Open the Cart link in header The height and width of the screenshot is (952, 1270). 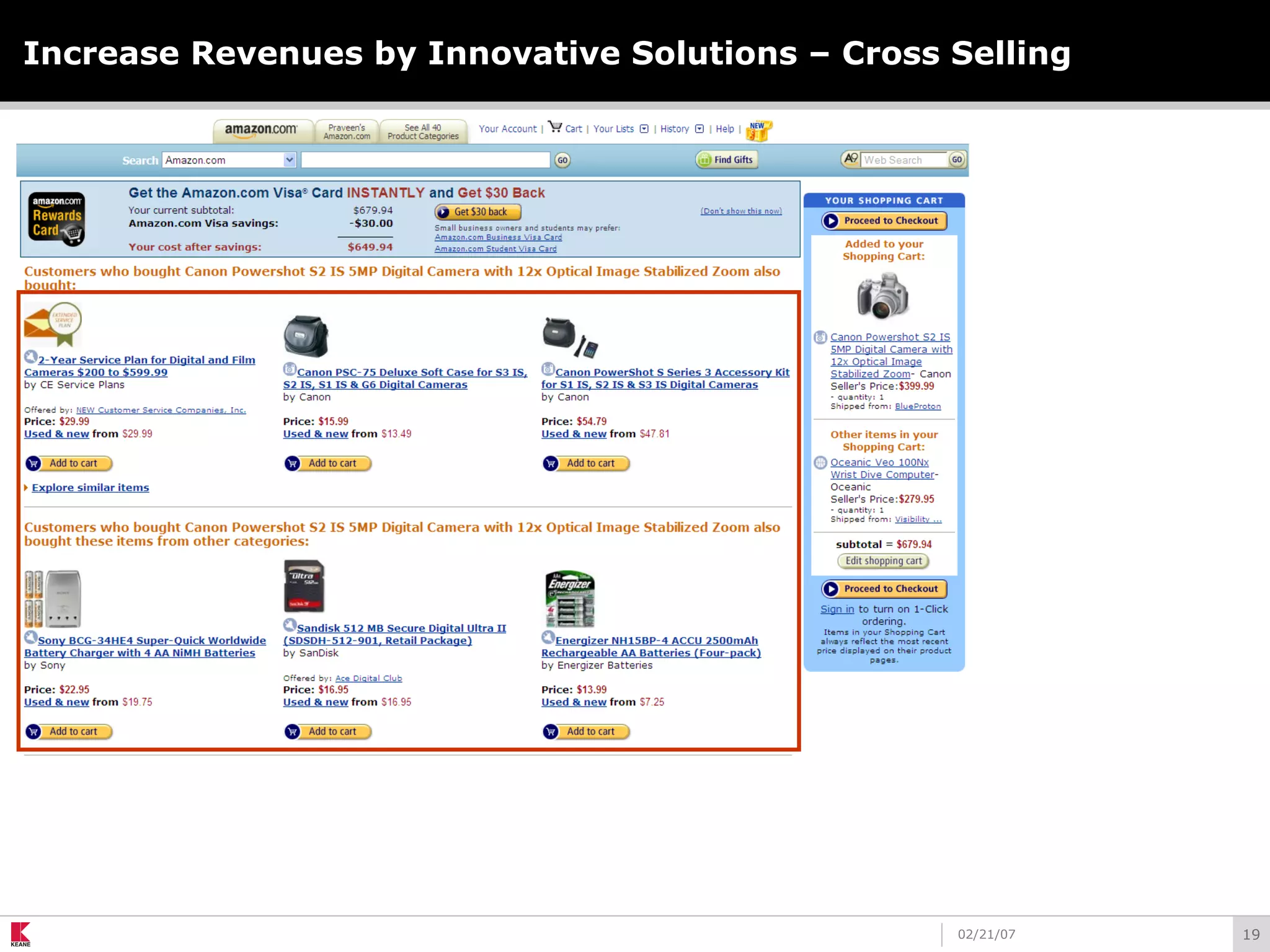pos(574,129)
